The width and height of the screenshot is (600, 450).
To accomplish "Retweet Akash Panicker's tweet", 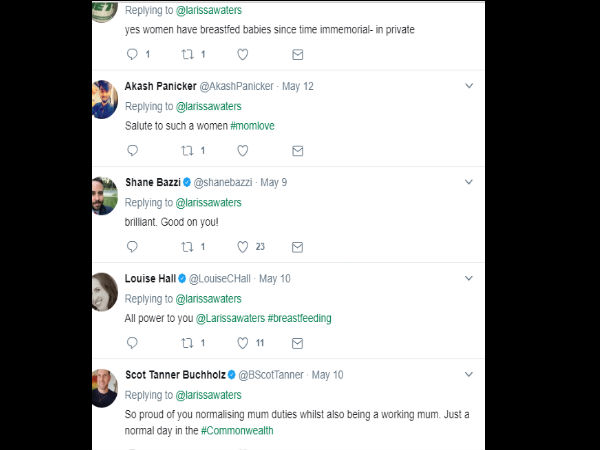I will click(x=186, y=150).
